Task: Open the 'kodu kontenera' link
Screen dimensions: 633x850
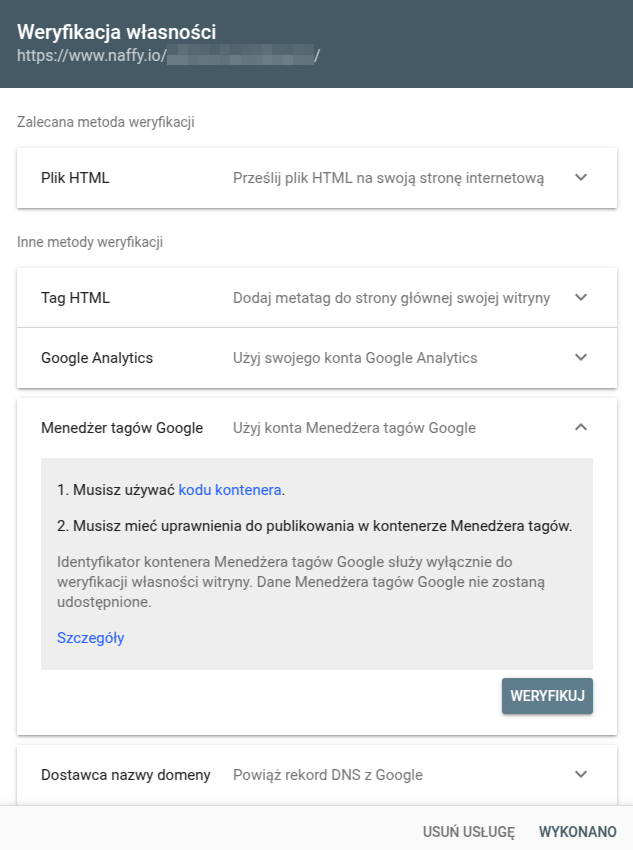Action: pyautogui.click(x=230, y=490)
